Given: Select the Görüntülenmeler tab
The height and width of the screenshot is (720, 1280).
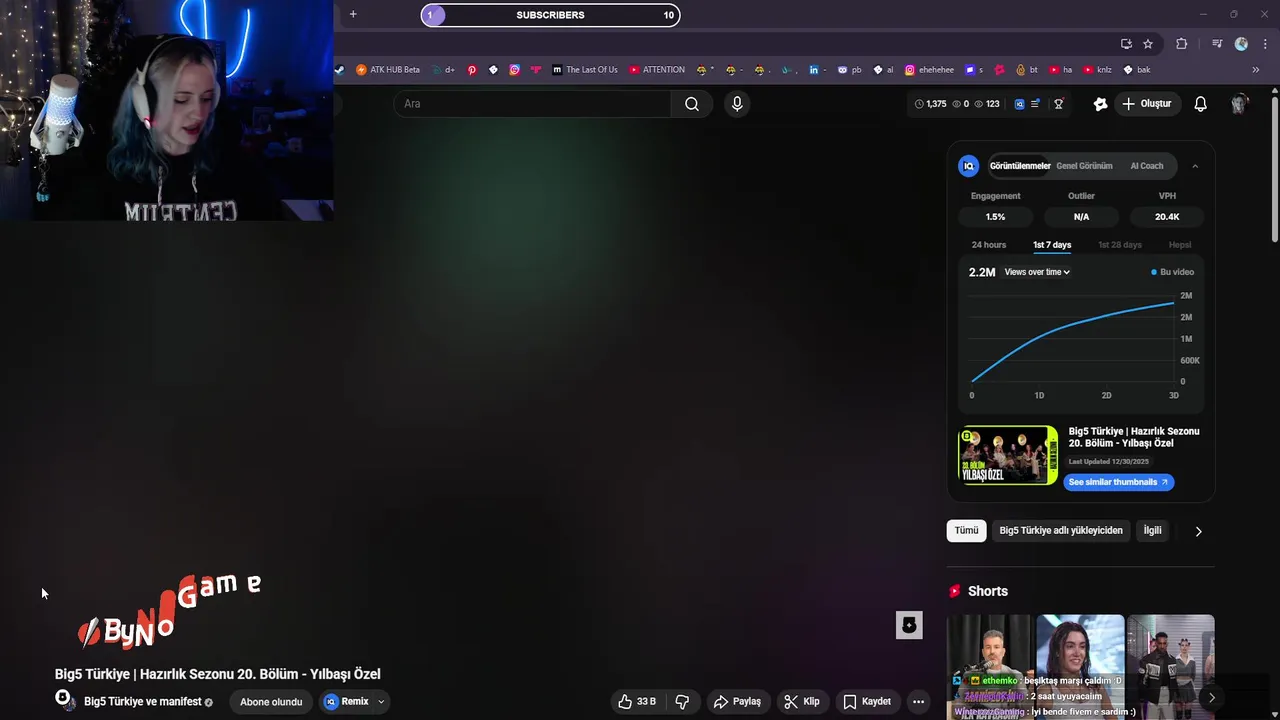Looking at the screenshot, I should click(1020, 166).
